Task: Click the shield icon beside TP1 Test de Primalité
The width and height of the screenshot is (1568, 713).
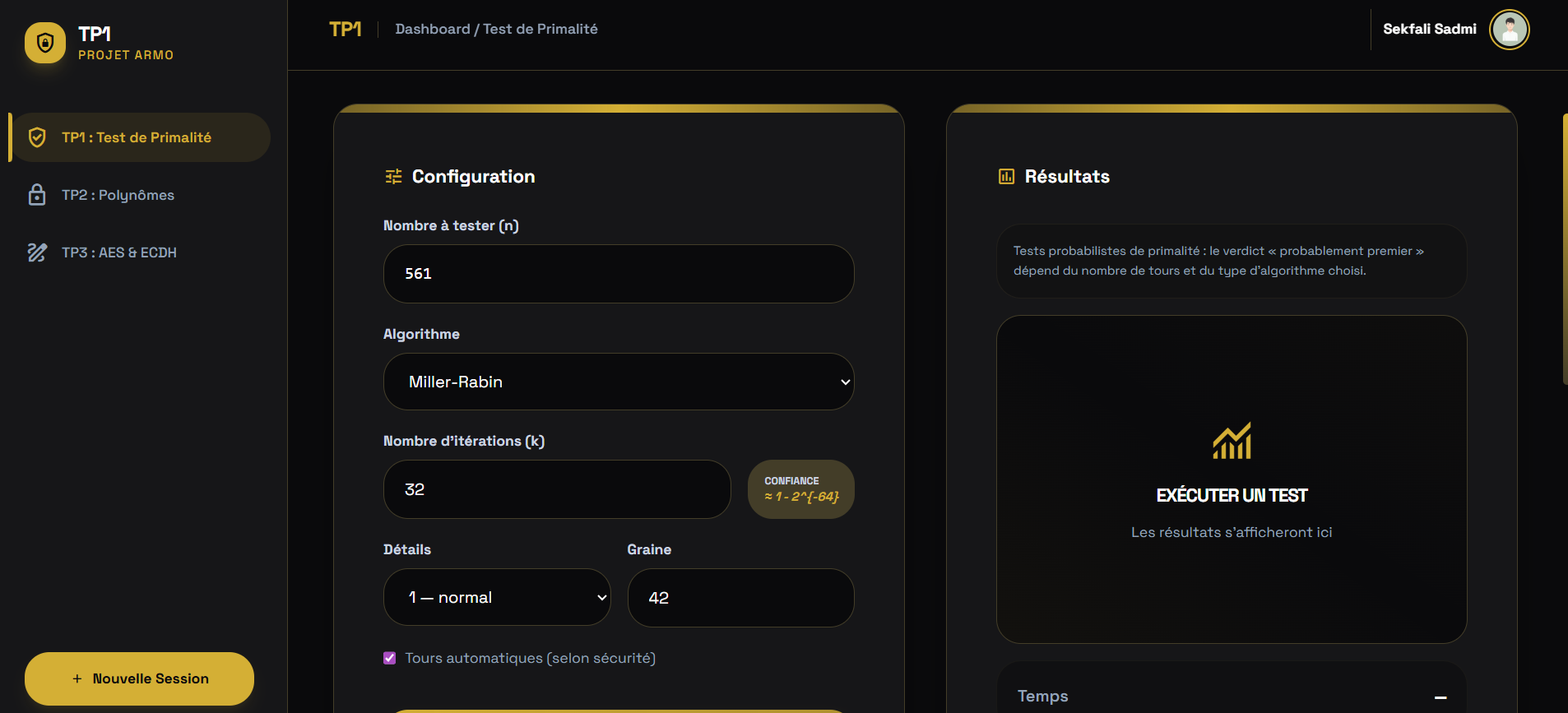Action: click(37, 137)
